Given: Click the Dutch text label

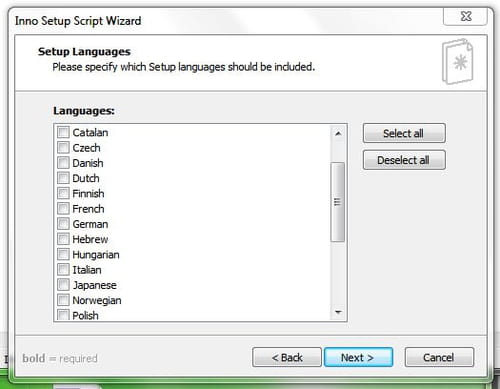Looking at the screenshot, I should click(86, 178).
